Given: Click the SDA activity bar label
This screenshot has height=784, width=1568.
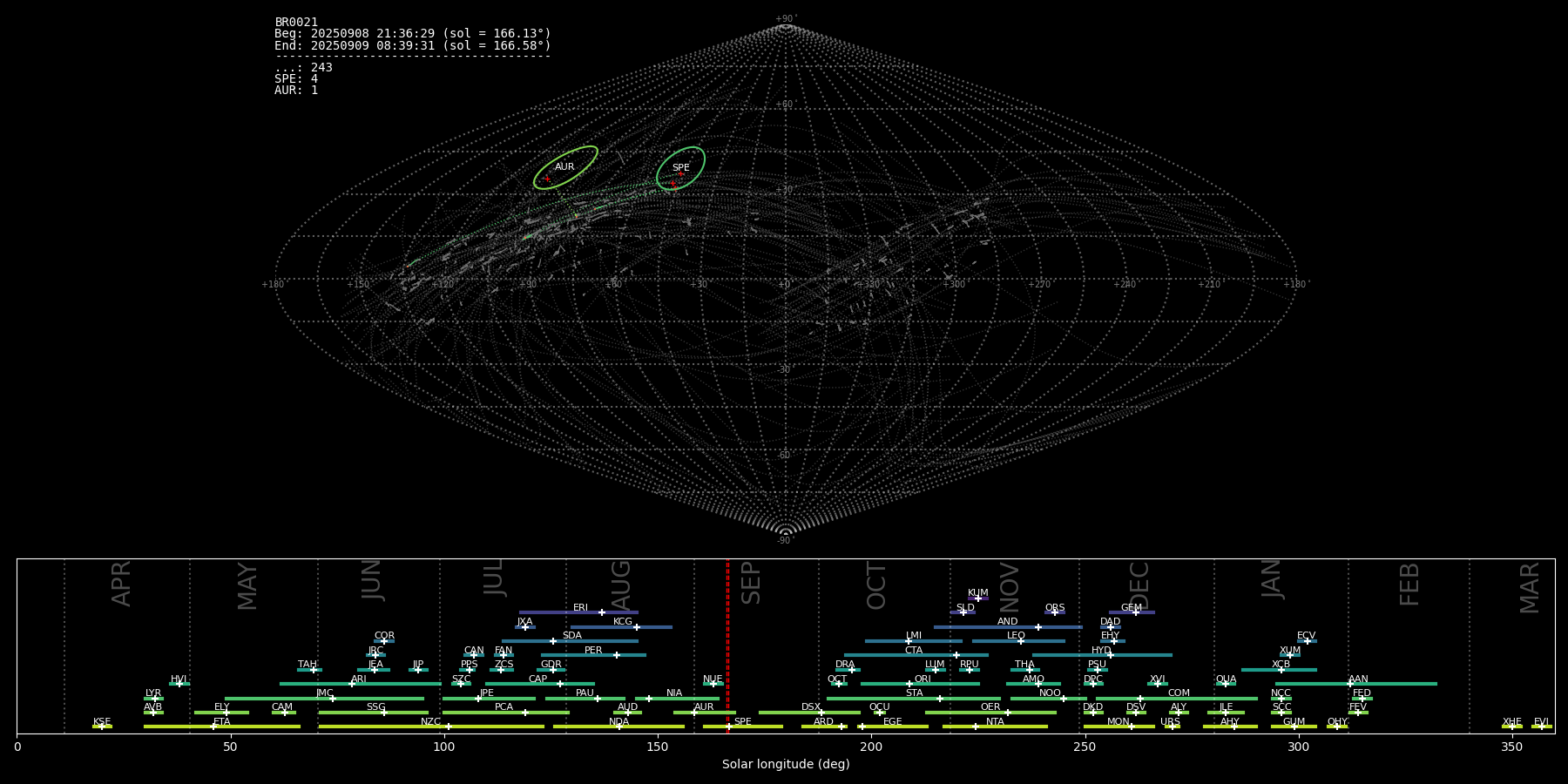Looking at the screenshot, I should 572,636.
